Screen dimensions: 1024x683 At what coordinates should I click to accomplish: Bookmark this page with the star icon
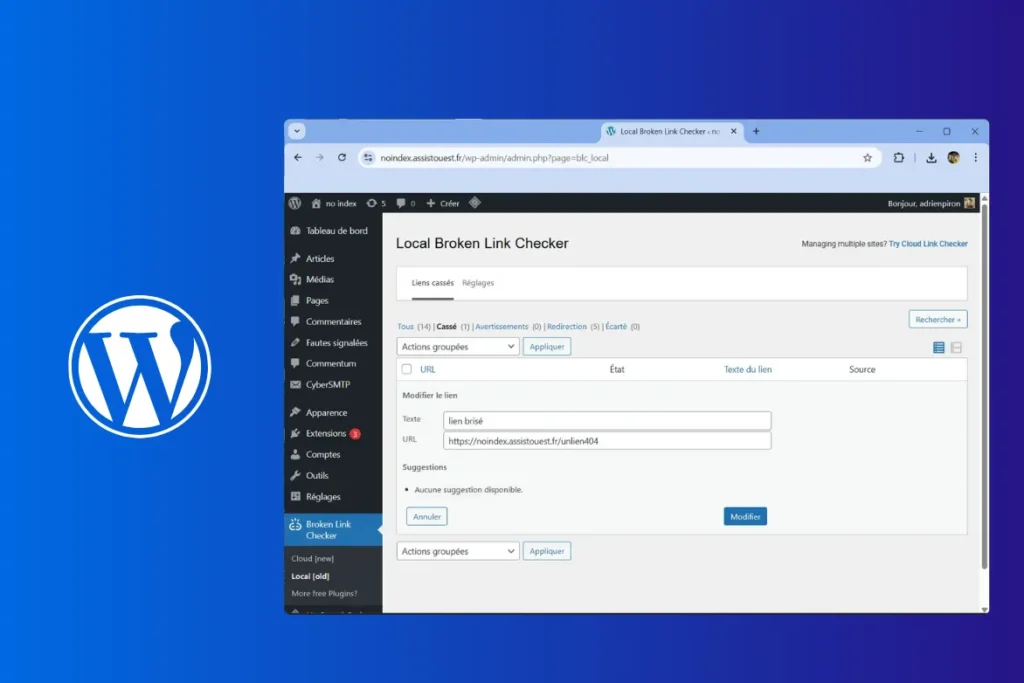click(867, 158)
